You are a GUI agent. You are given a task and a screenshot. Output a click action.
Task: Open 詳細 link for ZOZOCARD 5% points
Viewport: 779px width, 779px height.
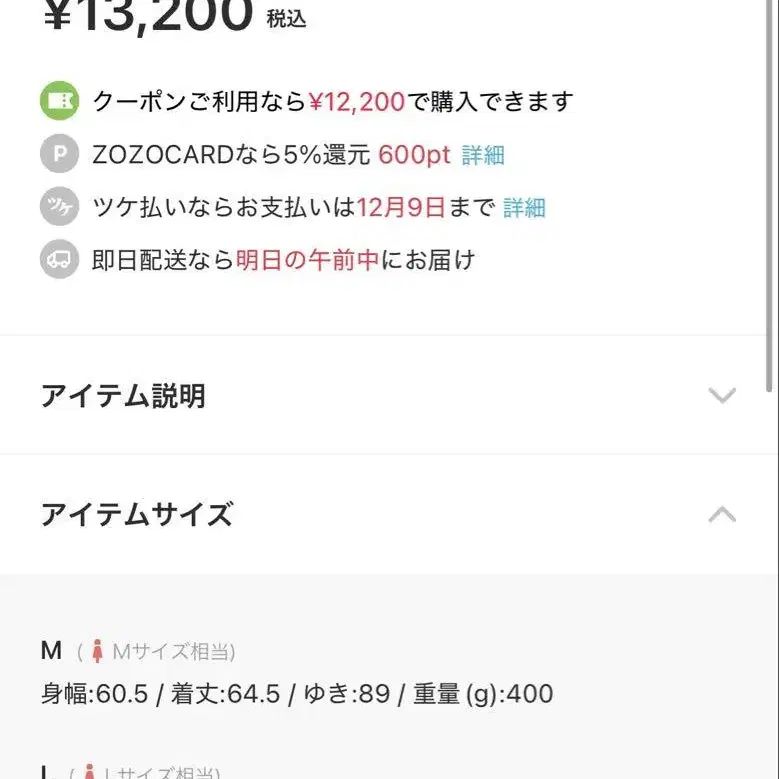tap(483, 155)
